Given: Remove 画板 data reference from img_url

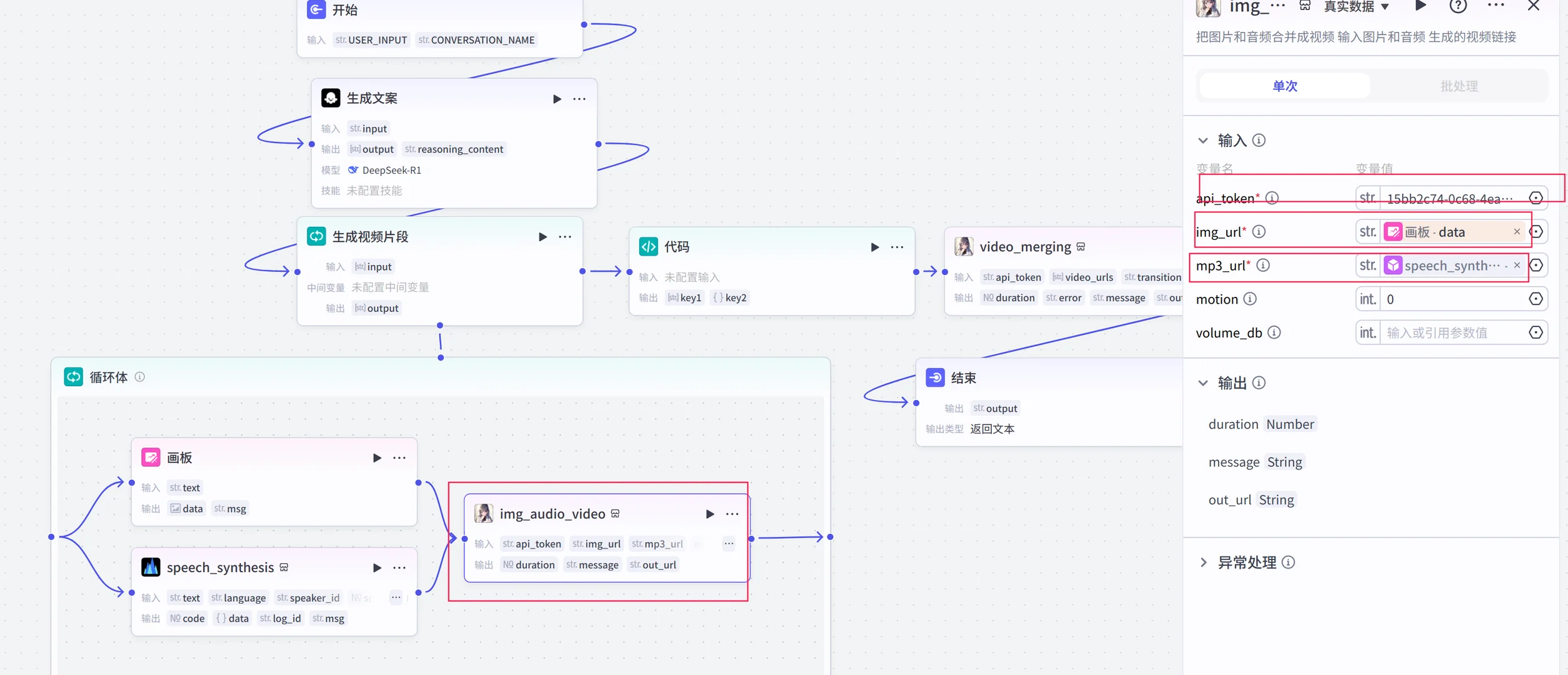Looking at the screenshot, I should click(1517, 232).
